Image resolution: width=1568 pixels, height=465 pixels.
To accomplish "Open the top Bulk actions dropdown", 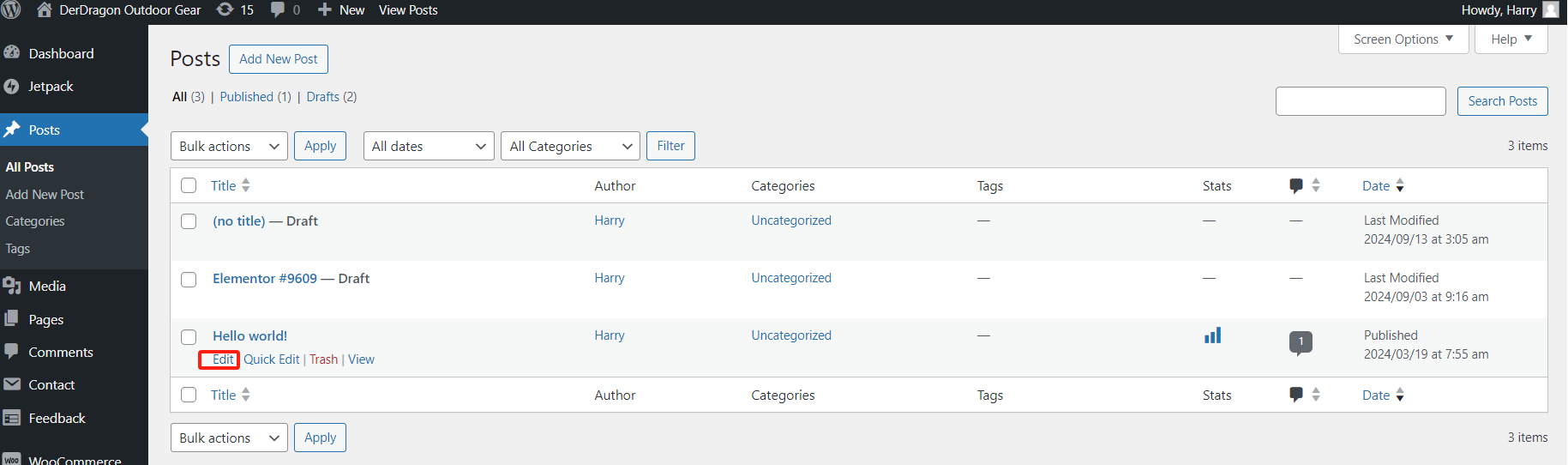I will (x=229, y=147).
